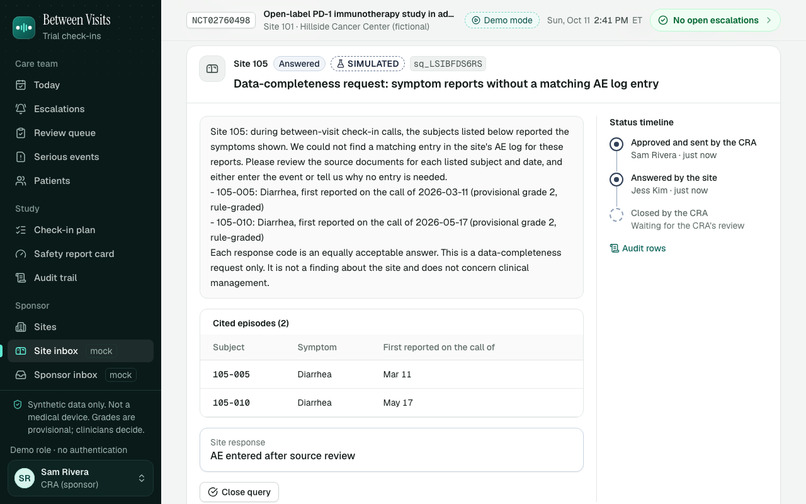Viewport: 806px width, 504px height.
Task: Click the checkmark icon in No open escalations
Action: 663,20
